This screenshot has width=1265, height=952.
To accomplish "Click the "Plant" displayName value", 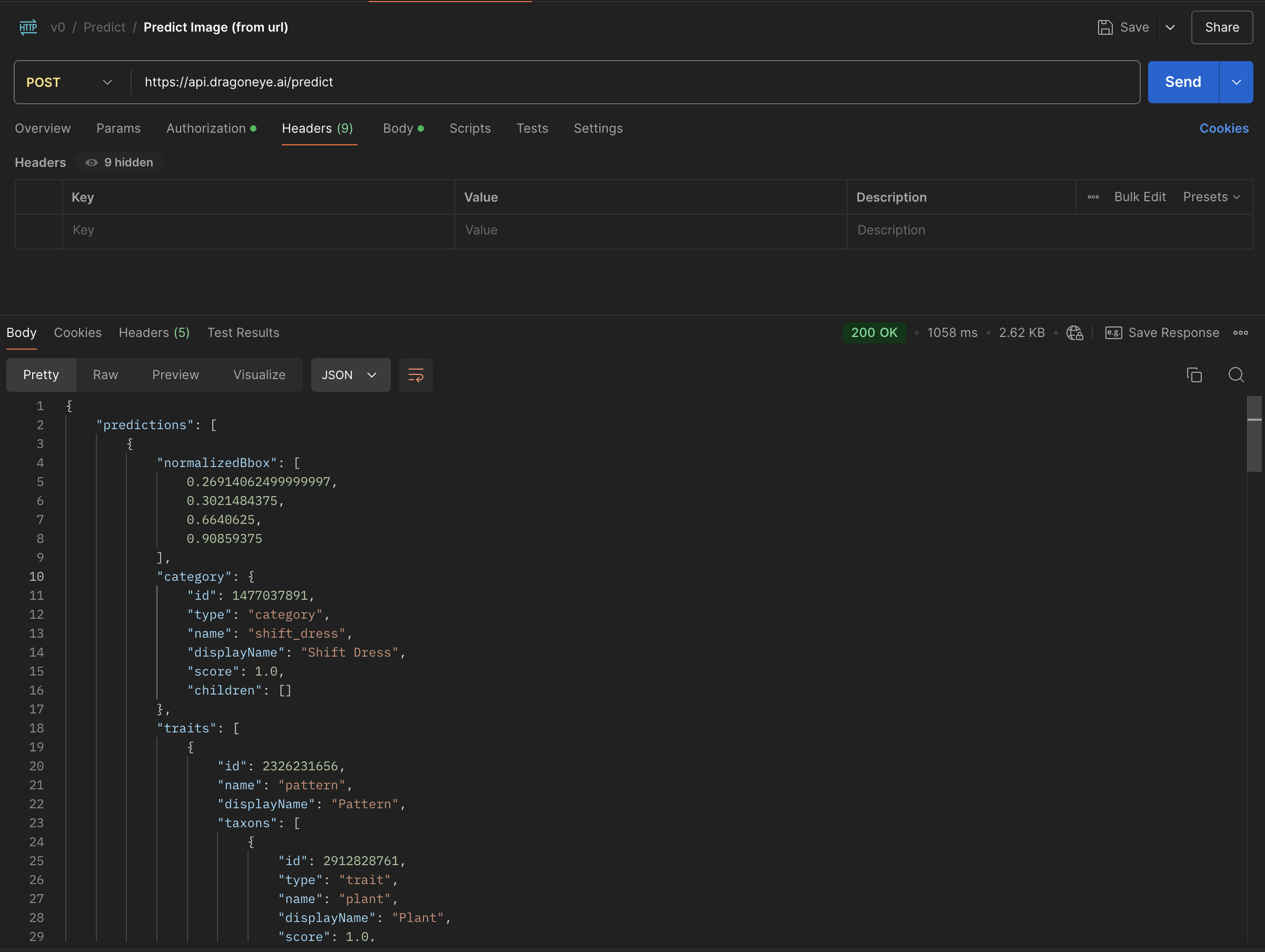I will tap(418, 918).
